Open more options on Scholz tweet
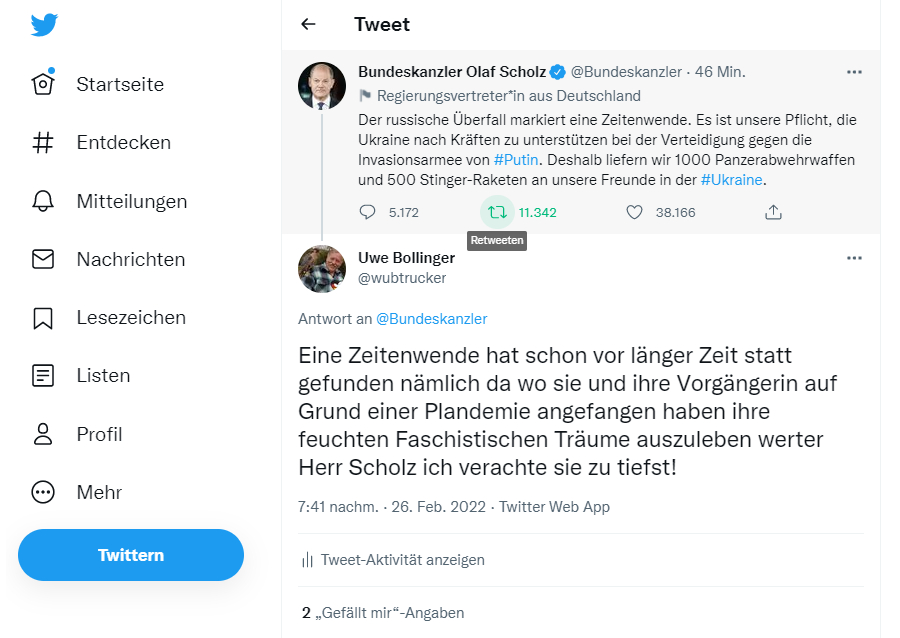Image resolution: width=900 pixels, height=638 pixels. 854,72
